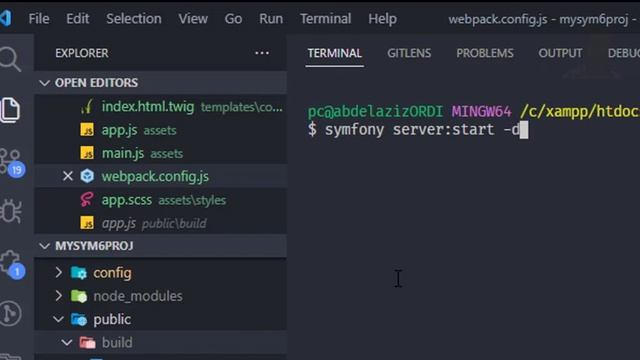Open the Git graph activity bar icon
Screen dimensions: 640x360
pyautogui.click(x=10, y=313)
